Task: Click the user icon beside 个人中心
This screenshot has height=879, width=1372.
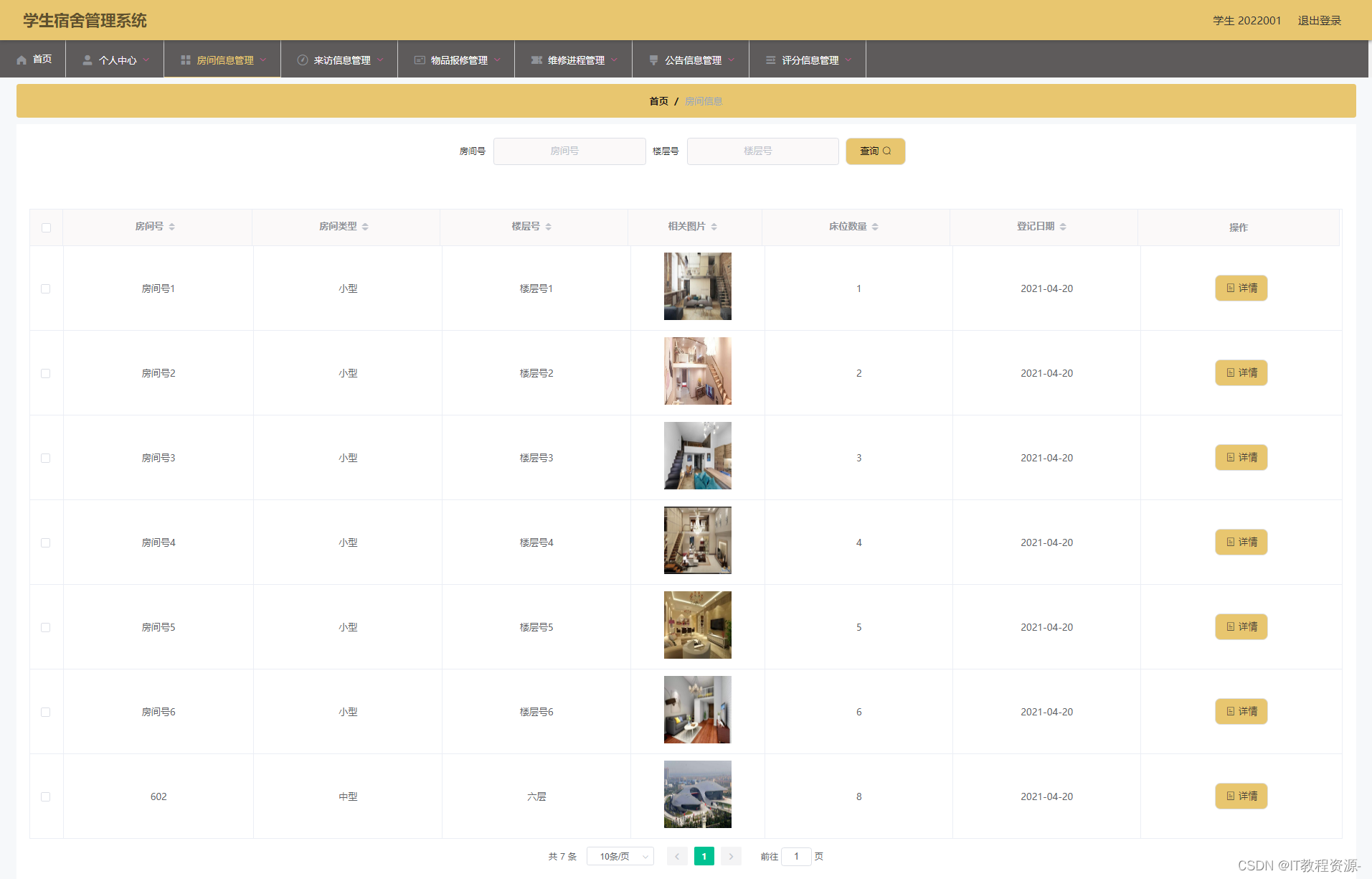Action: [x=87, y=60]
